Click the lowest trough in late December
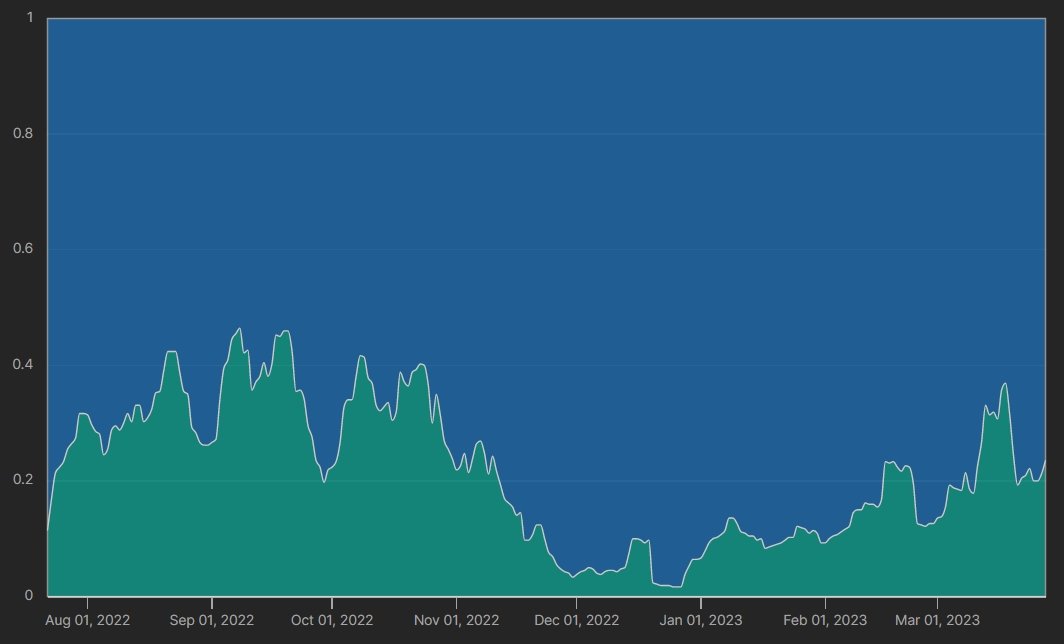 [676, 586]
